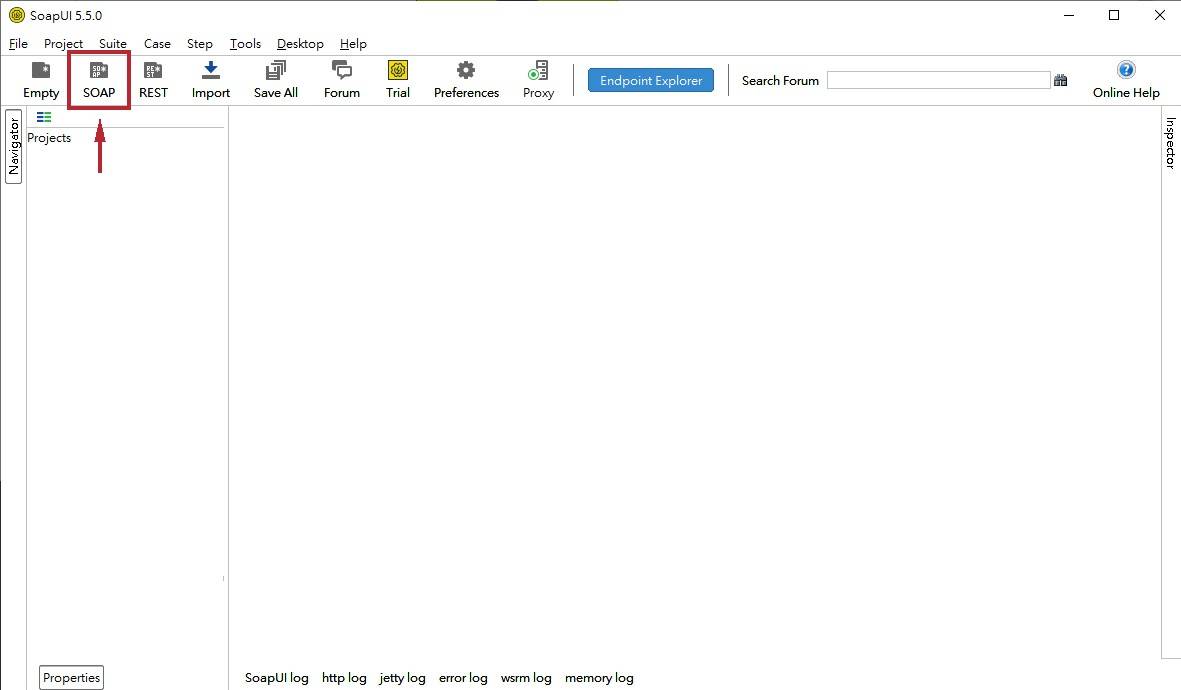
Task: Show the error log tab
Action: pos(463,678)
